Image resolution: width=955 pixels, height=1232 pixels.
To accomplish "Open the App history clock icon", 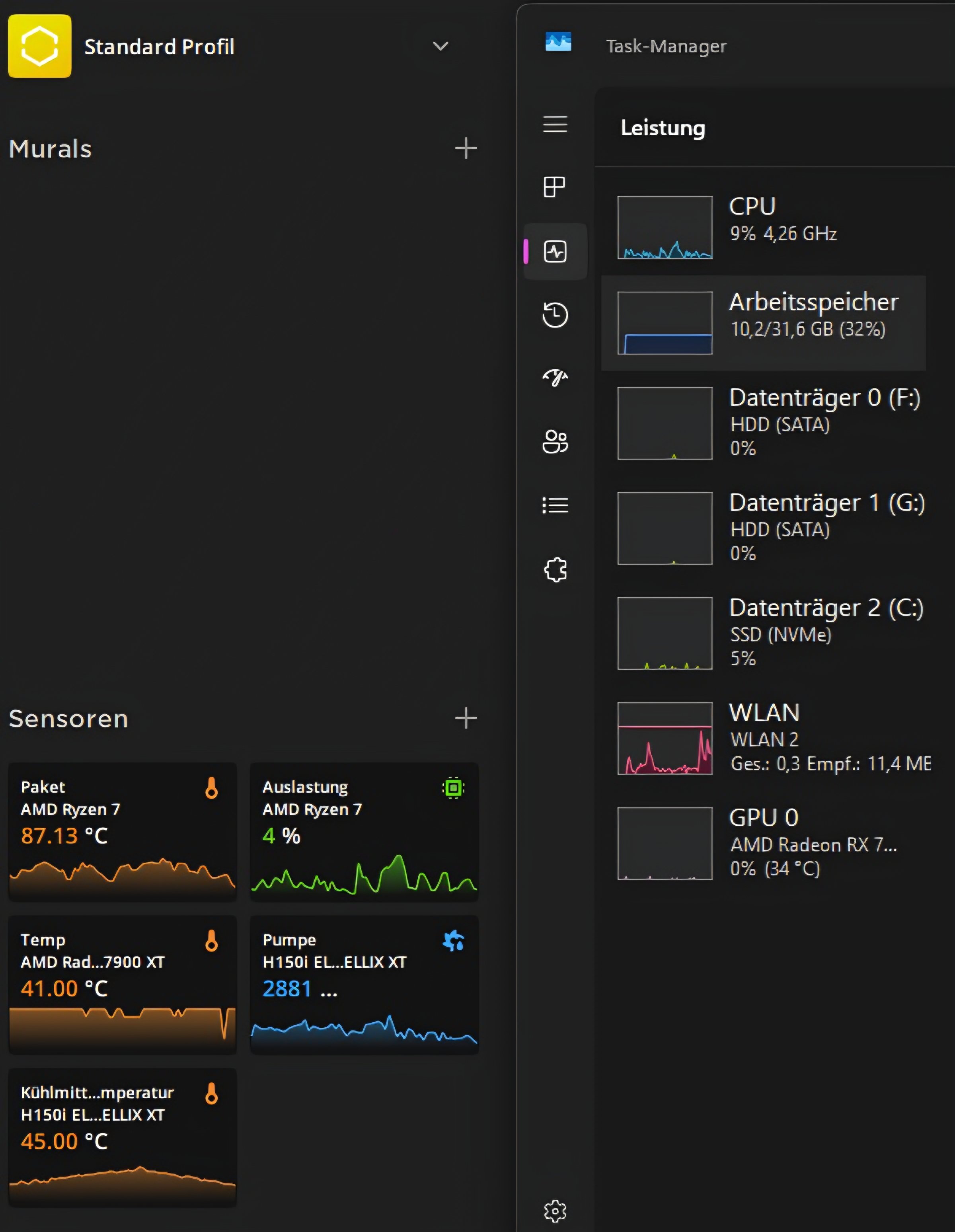I will click(555, 315).
